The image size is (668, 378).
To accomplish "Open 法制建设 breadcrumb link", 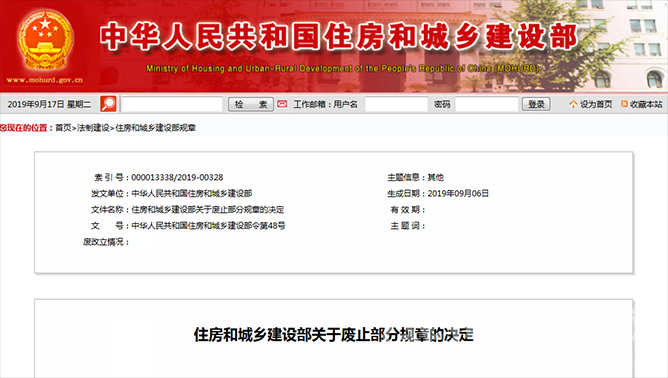I will tap(93, 128).
